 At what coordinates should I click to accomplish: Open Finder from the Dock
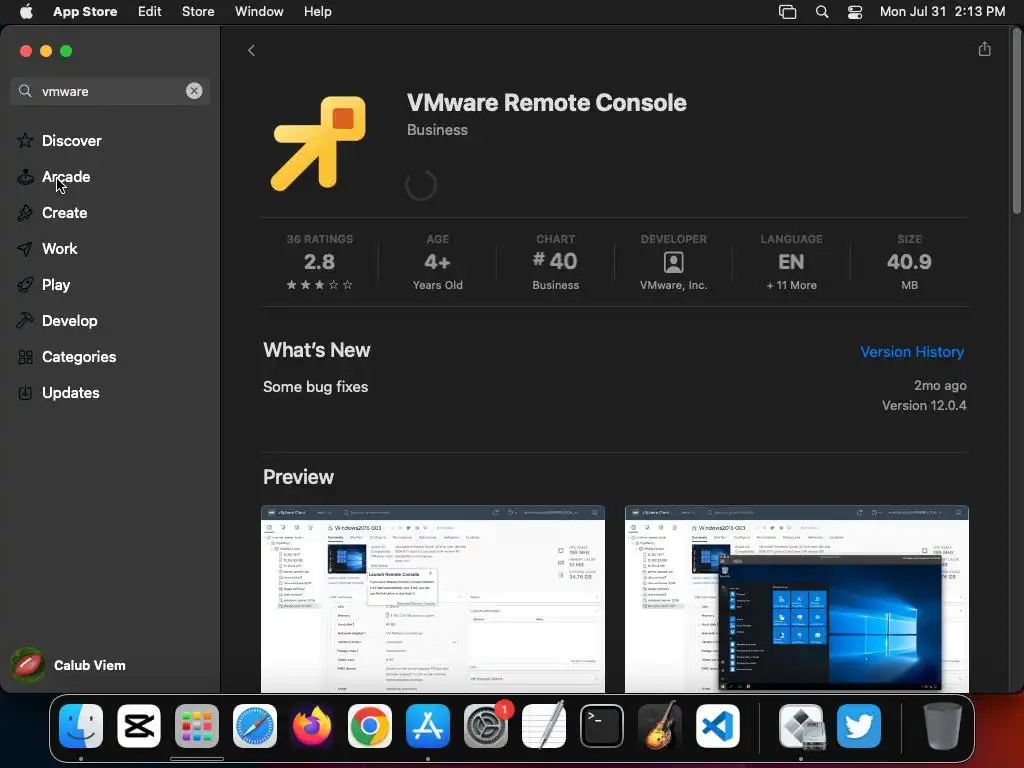[x=81, y=726]
